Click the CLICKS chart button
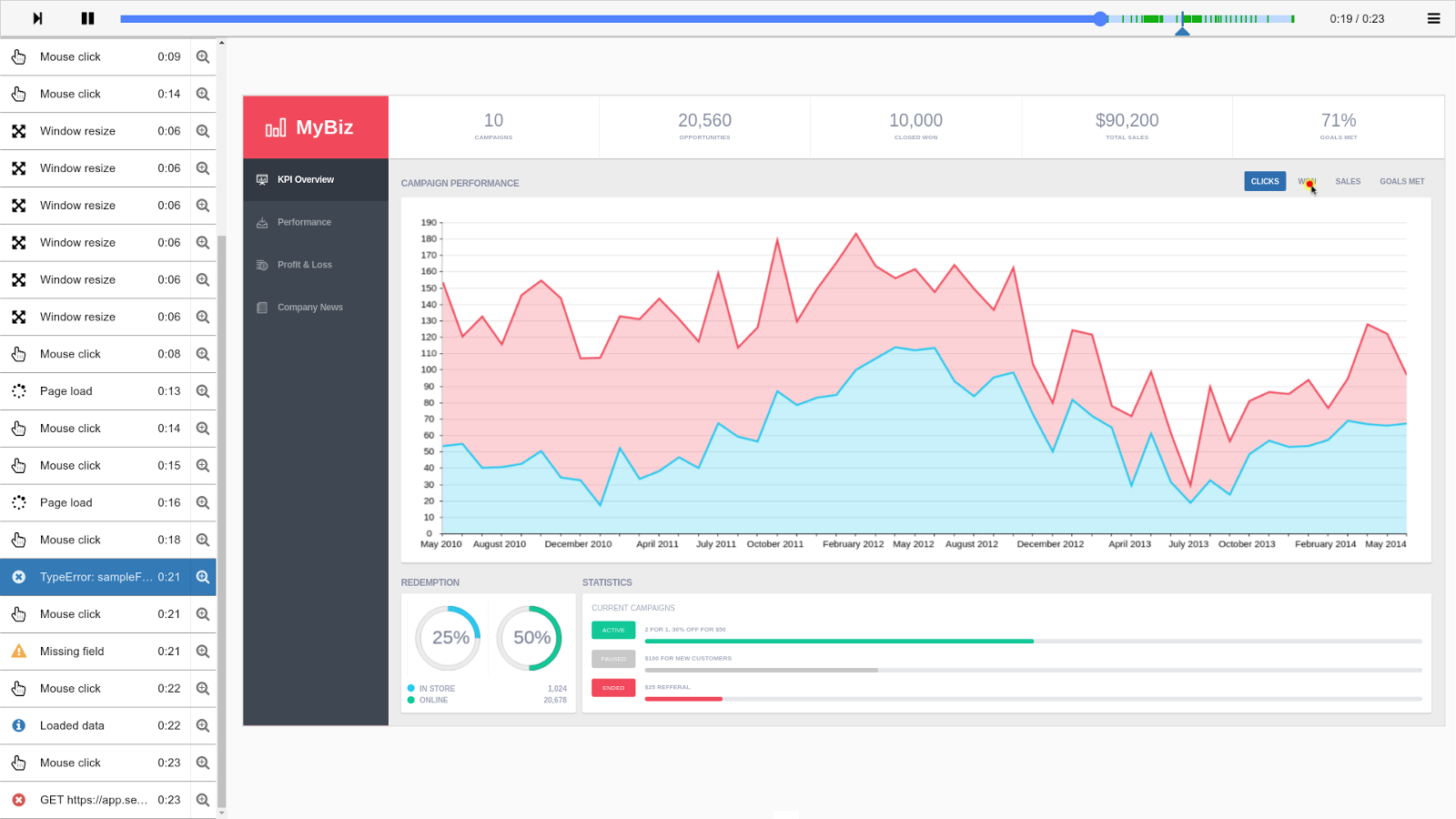Screen dimensions: 1456x819 click(1265, 181)
